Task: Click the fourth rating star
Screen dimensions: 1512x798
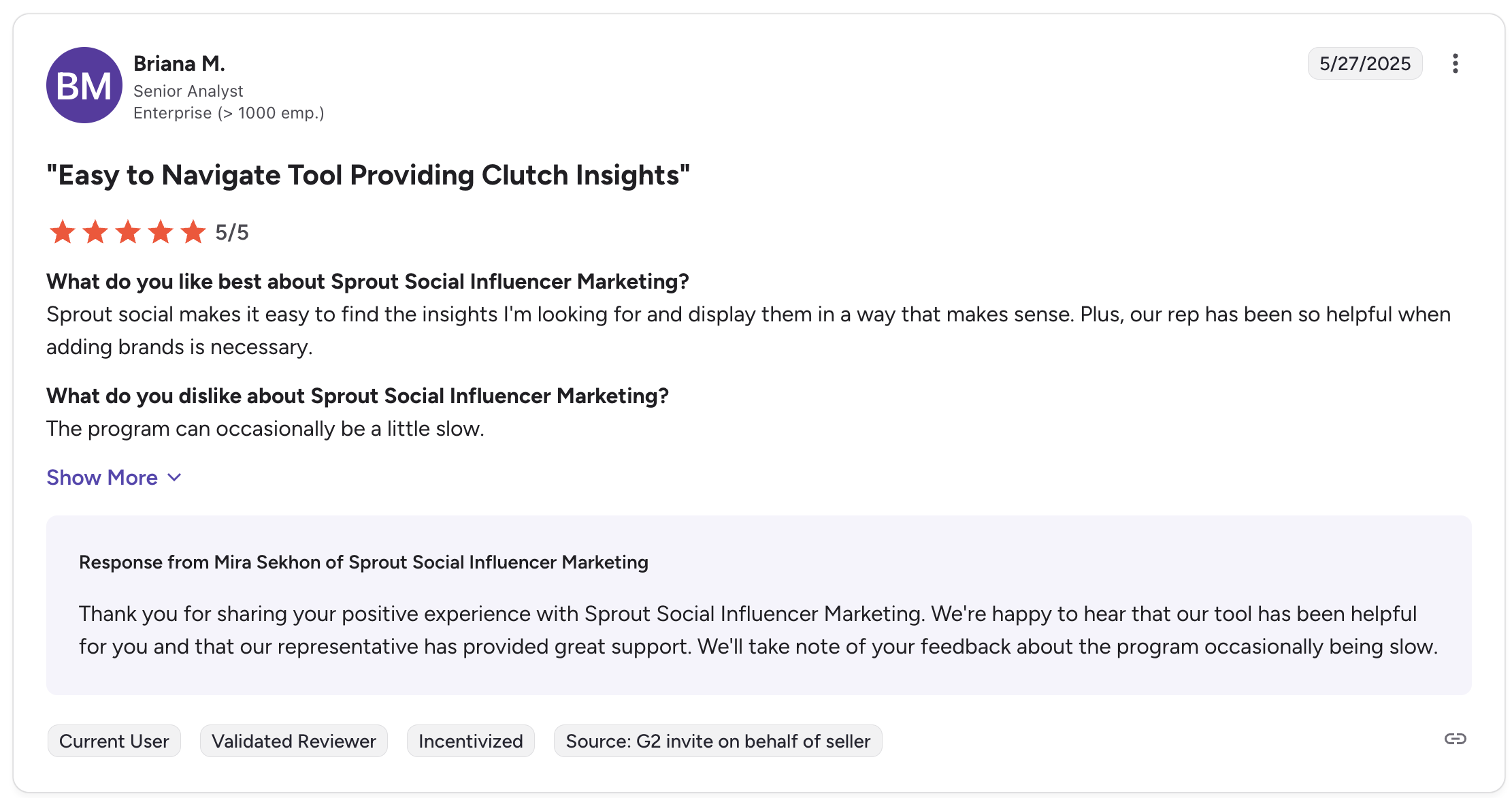Action: coord(161,232)
